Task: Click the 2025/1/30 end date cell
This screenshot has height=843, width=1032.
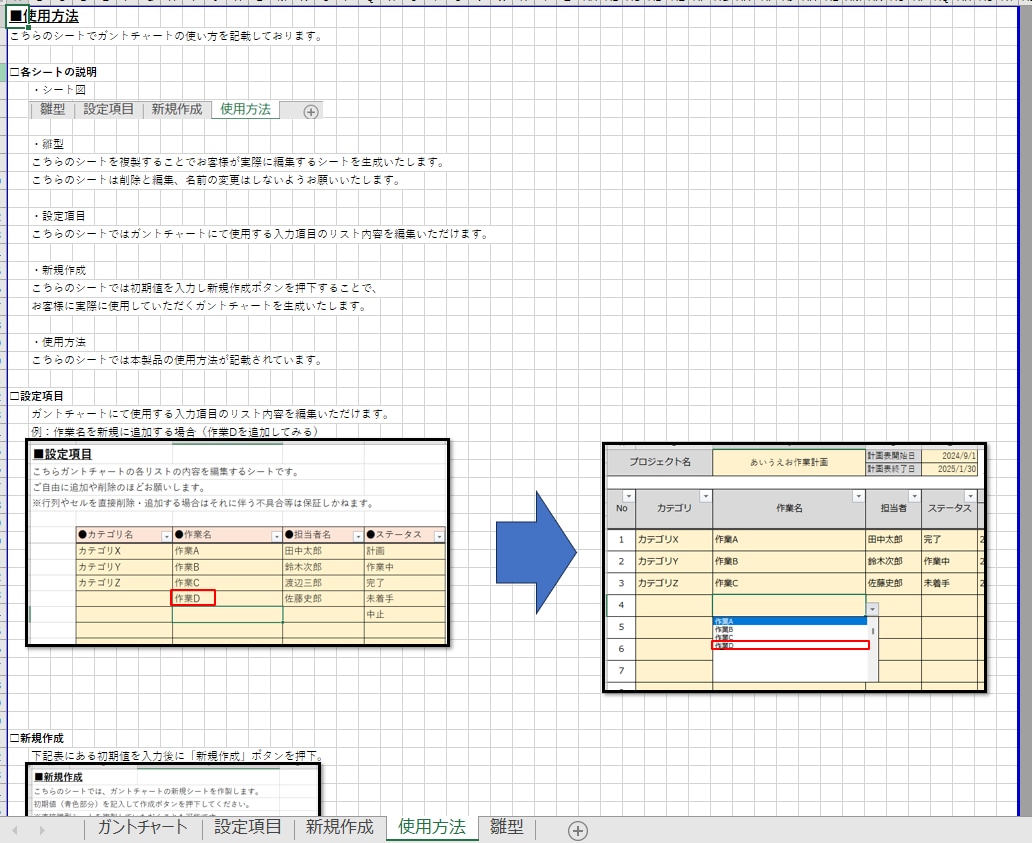Action: [x=950, y=469]
